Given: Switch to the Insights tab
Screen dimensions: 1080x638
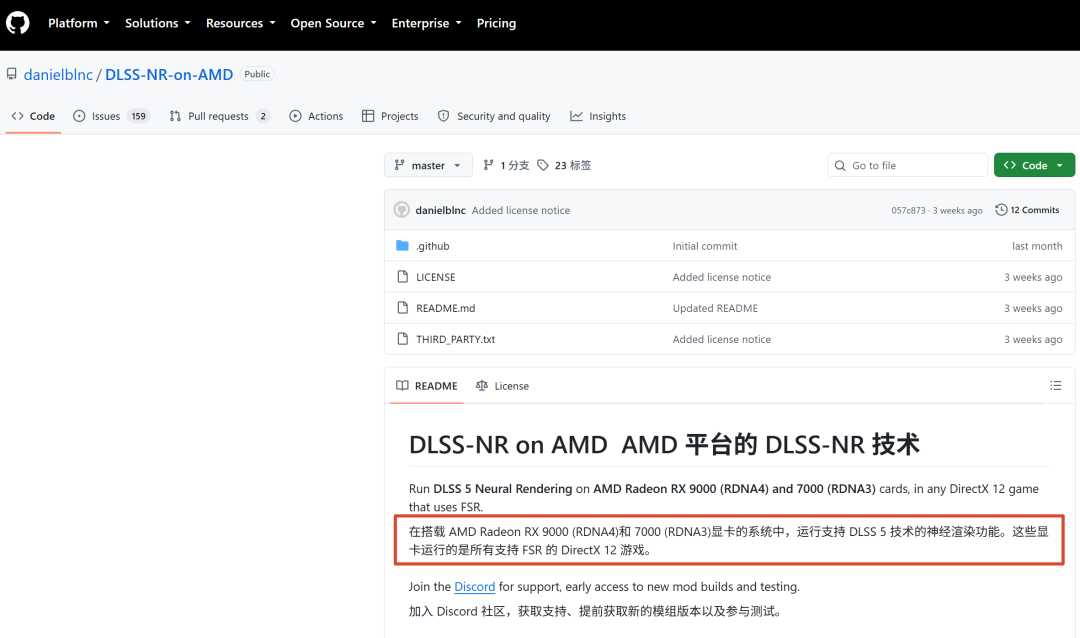Looking at the screenshot, I should click(x=598, y=116).
